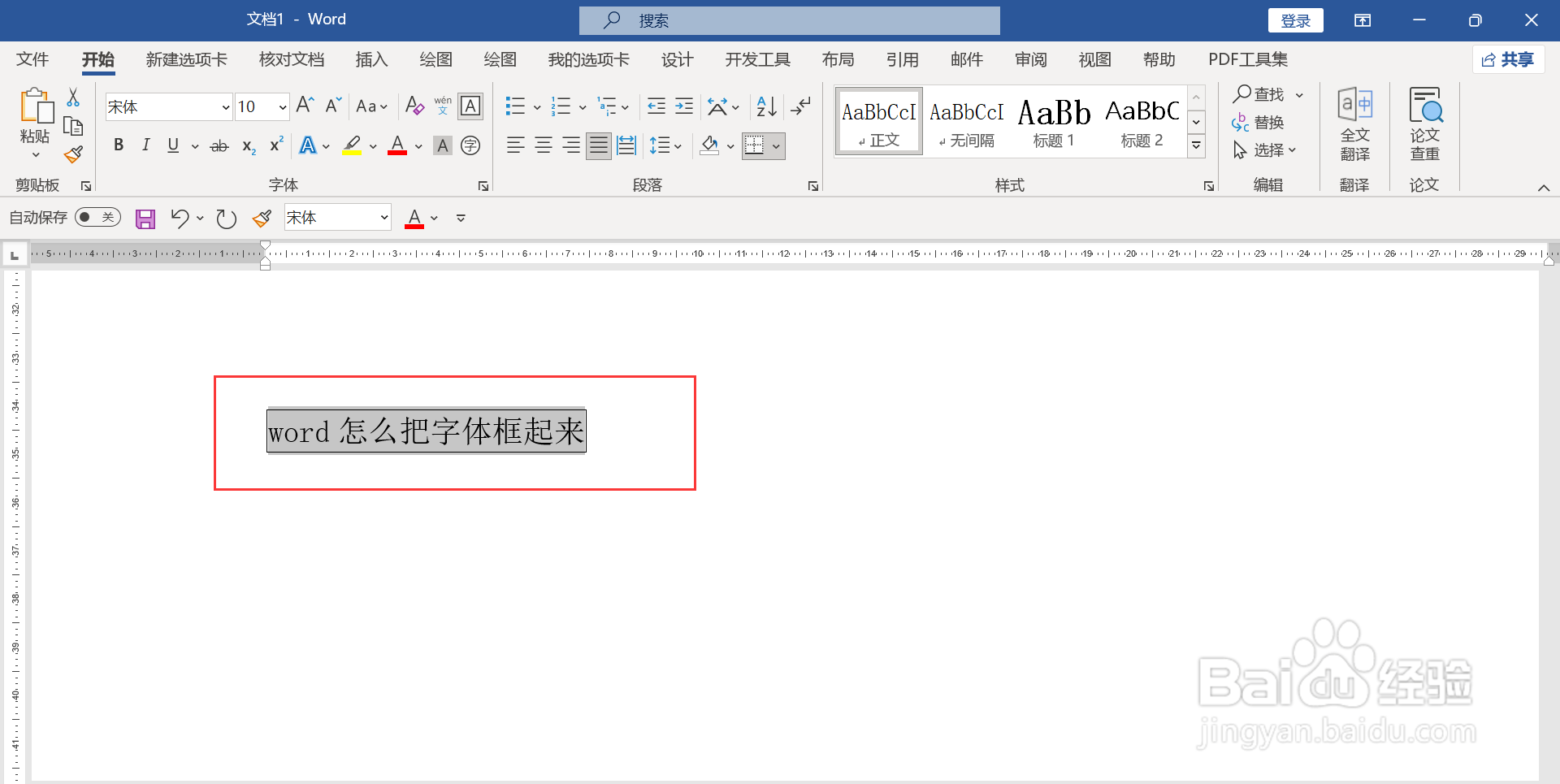Viewport: 1560px width, 784px height.
Task: Switch to the Design tab
Action: click(677, 59)
